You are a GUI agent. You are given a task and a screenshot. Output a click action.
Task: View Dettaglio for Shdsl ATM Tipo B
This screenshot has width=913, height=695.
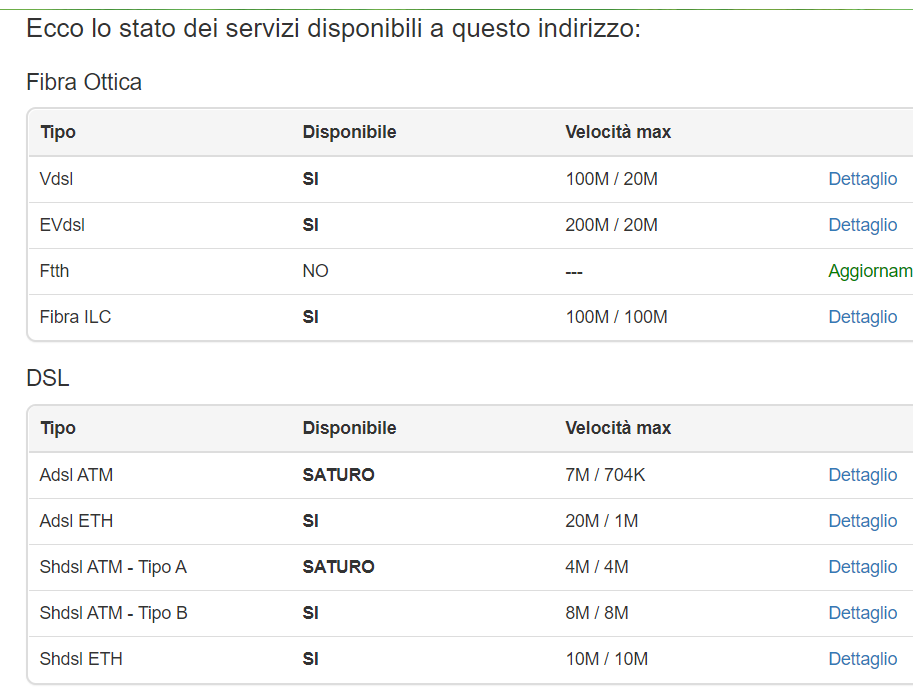[862, 613]
